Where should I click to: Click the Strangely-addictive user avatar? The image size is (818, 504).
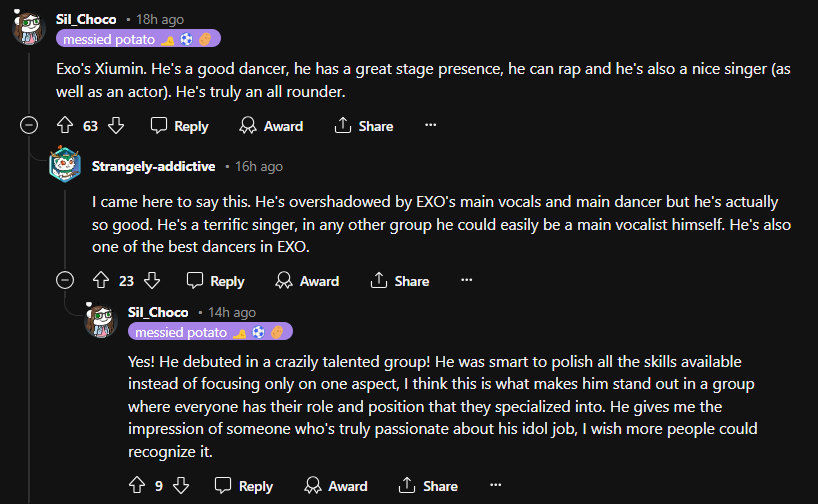coord(65,166)
